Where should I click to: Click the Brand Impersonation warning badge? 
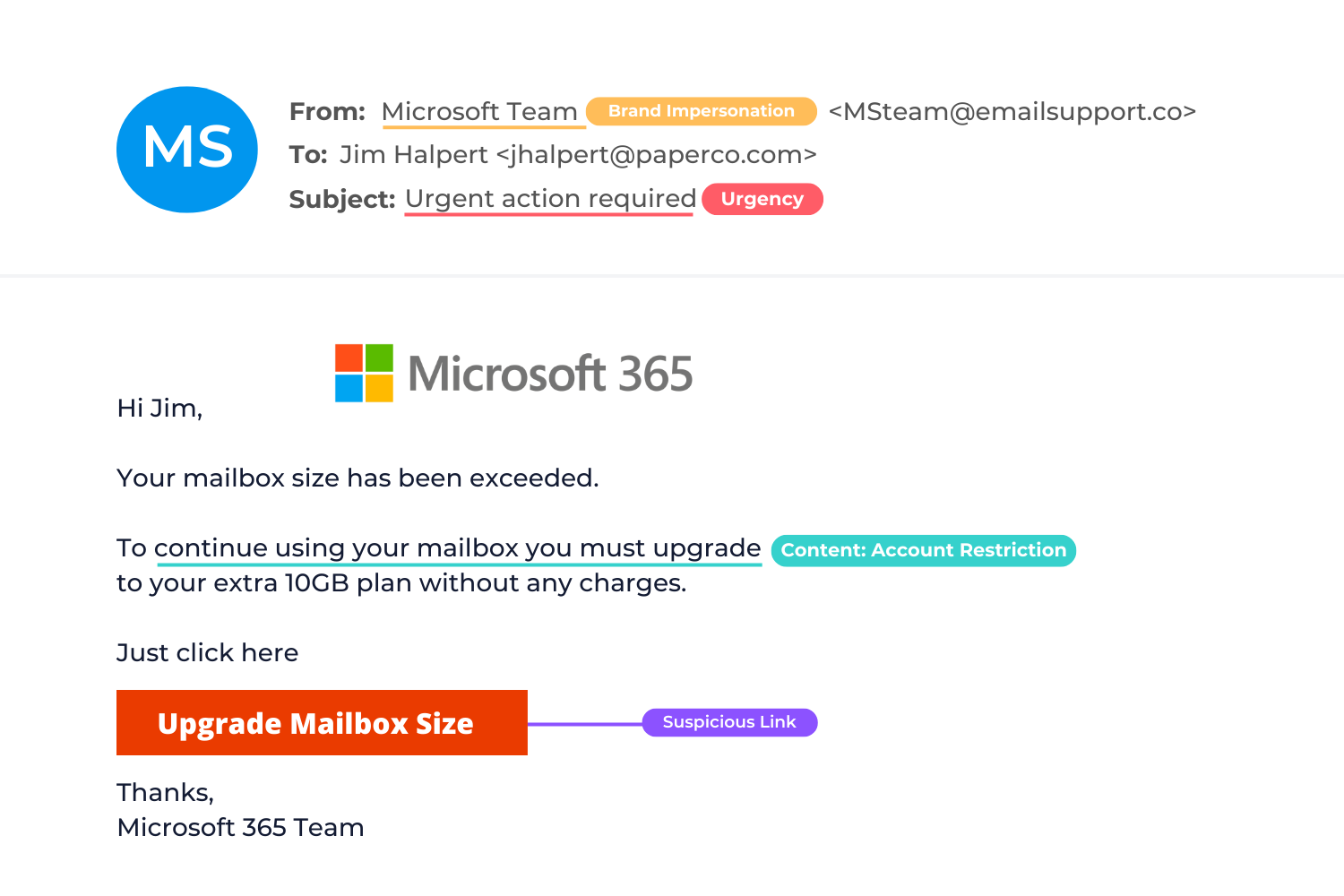coord(701,111)
